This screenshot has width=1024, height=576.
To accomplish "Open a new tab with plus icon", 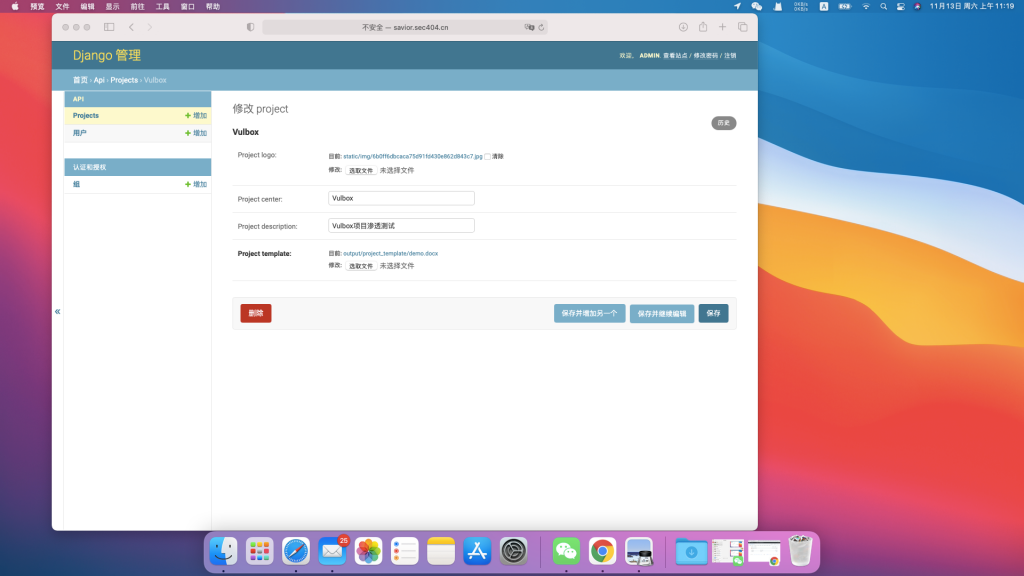I will point(722,27).
